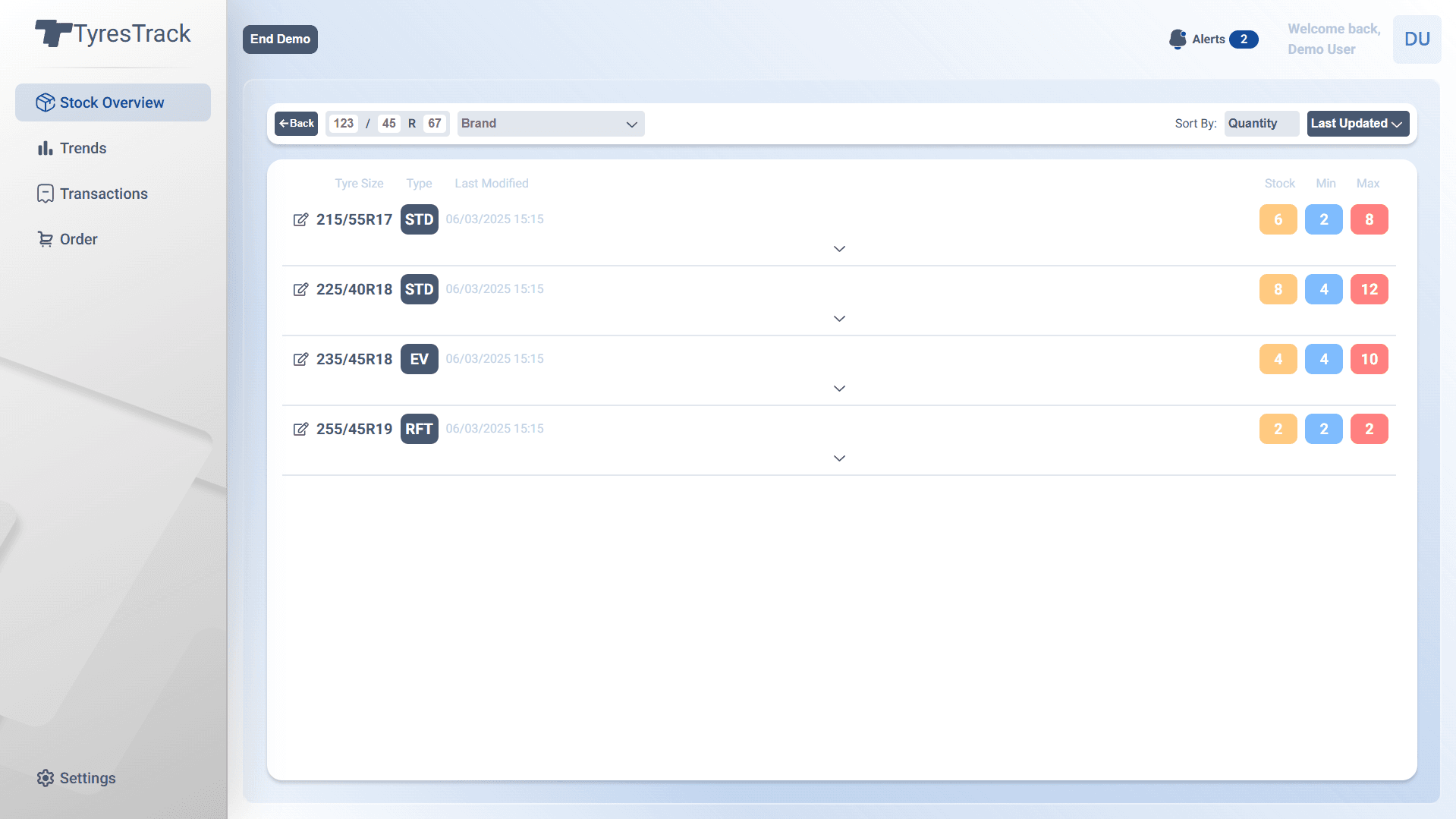This screenshot has width=1456, height=819.
Task: Expand the 215/55R17 row details
Action: pos(839,249)
